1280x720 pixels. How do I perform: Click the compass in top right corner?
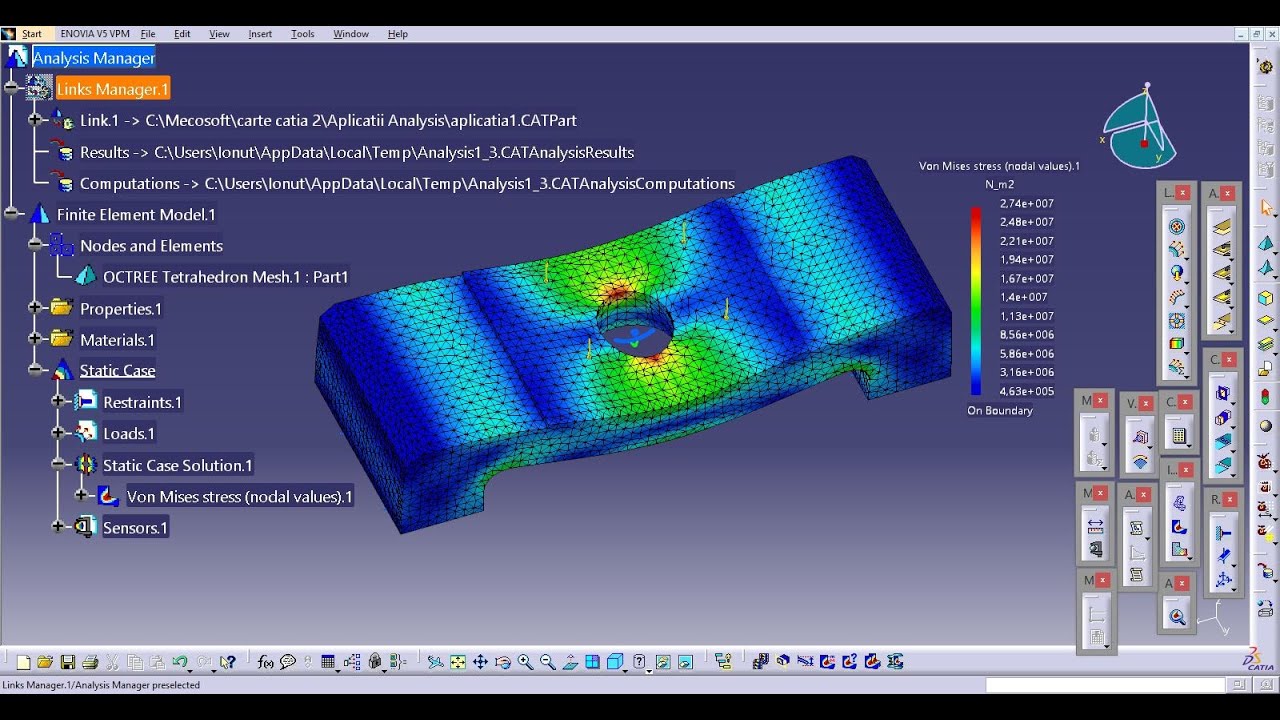tap(1140, 127)
